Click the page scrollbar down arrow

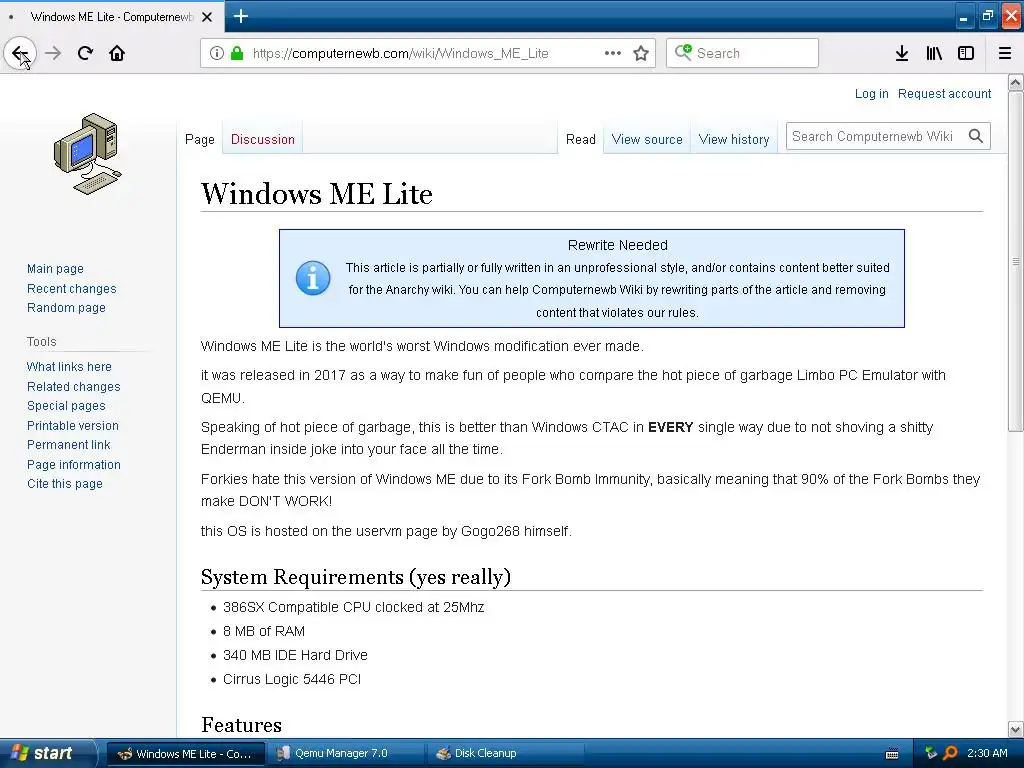1016,729
